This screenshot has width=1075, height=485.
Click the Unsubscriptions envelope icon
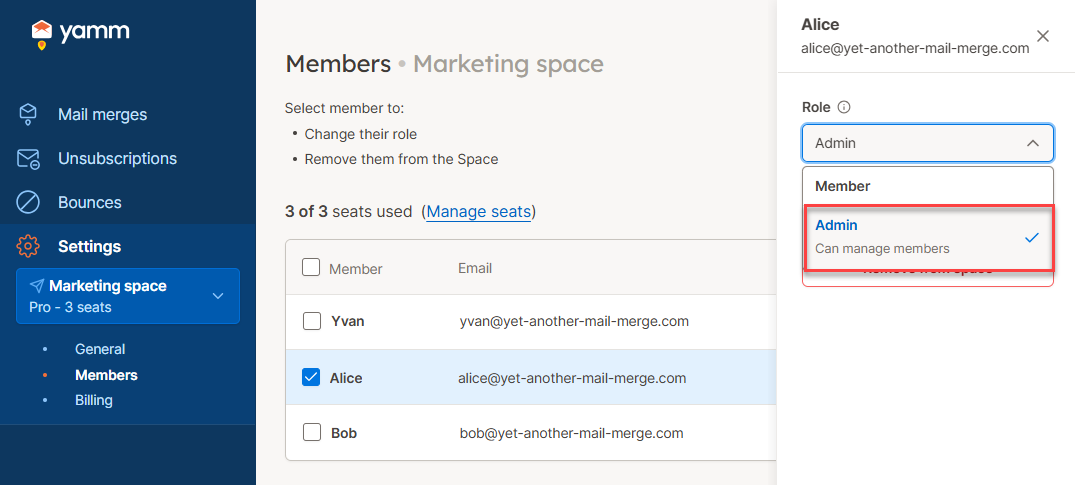tap(28, 159)
